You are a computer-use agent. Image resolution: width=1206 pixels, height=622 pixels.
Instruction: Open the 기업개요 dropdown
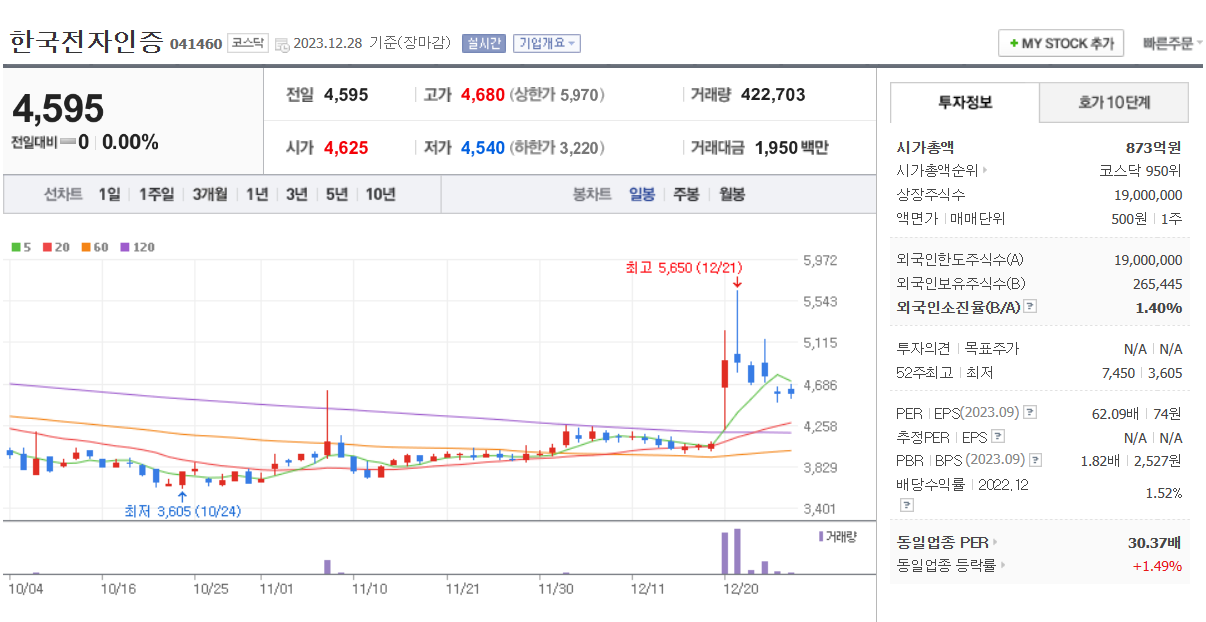[547, 43]
